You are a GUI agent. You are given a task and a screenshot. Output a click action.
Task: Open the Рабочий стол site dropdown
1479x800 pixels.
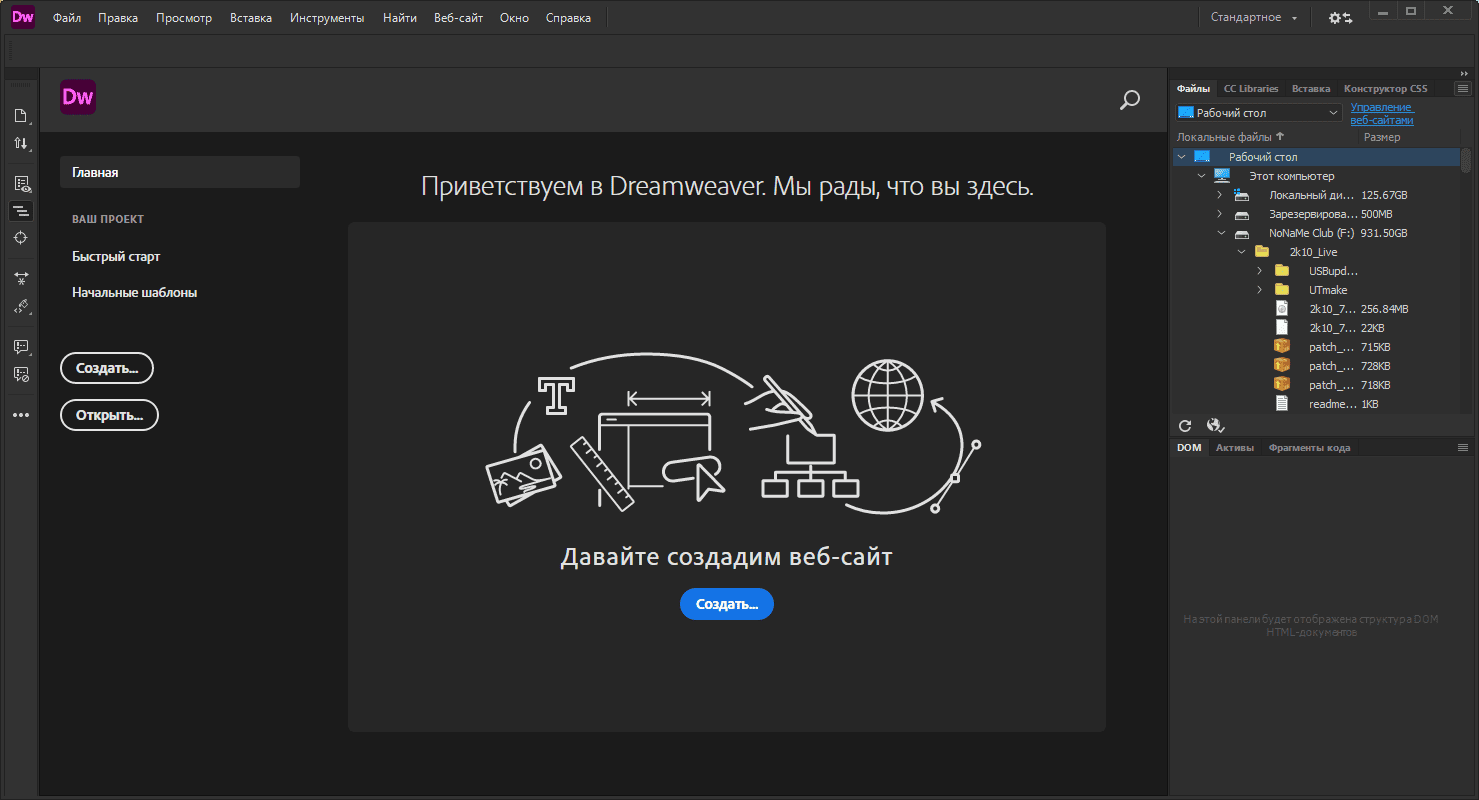[1258, 113]
